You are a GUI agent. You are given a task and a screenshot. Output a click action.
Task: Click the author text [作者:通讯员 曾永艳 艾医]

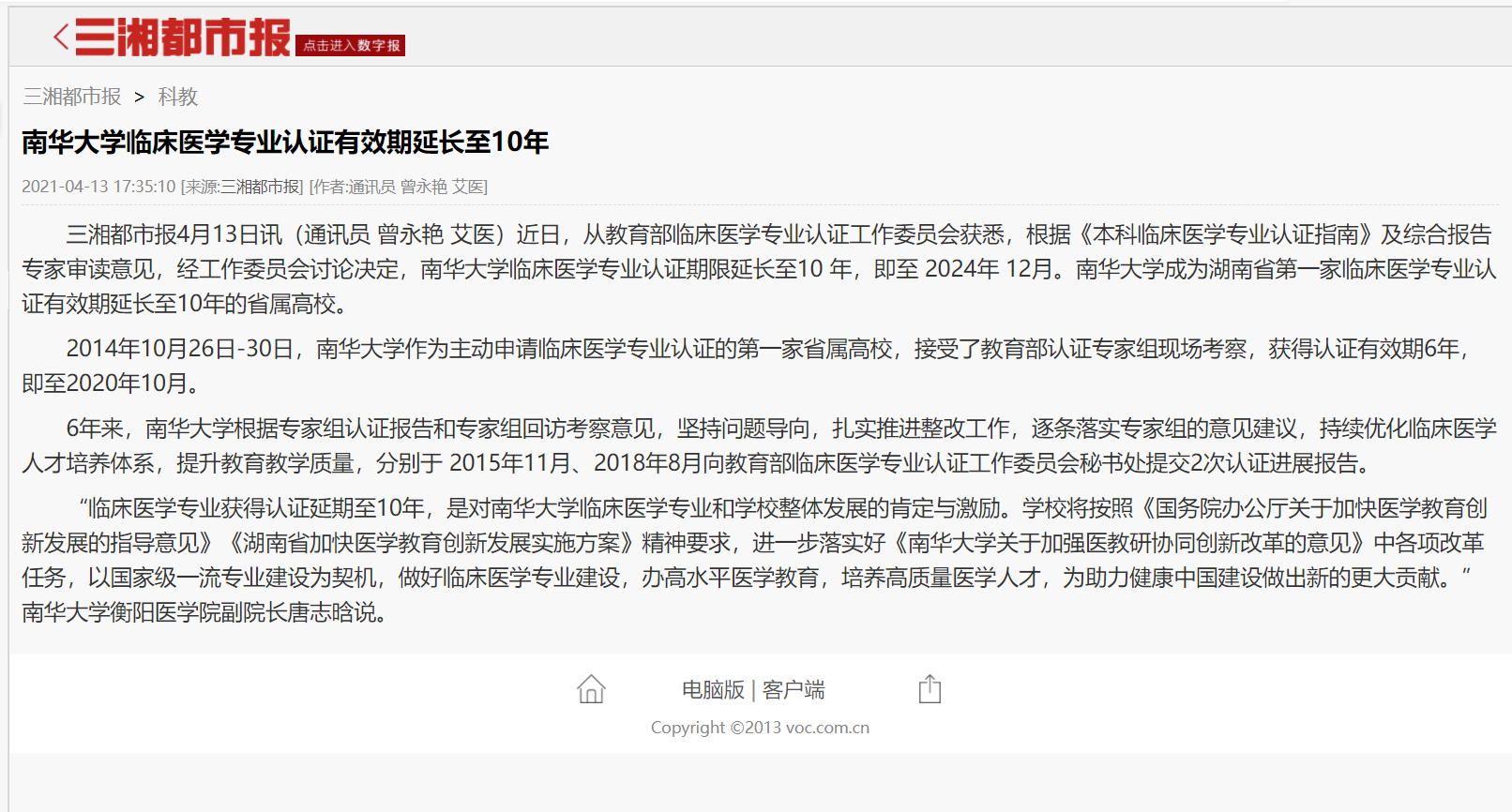pyautogui.click(x=399, y=187)
